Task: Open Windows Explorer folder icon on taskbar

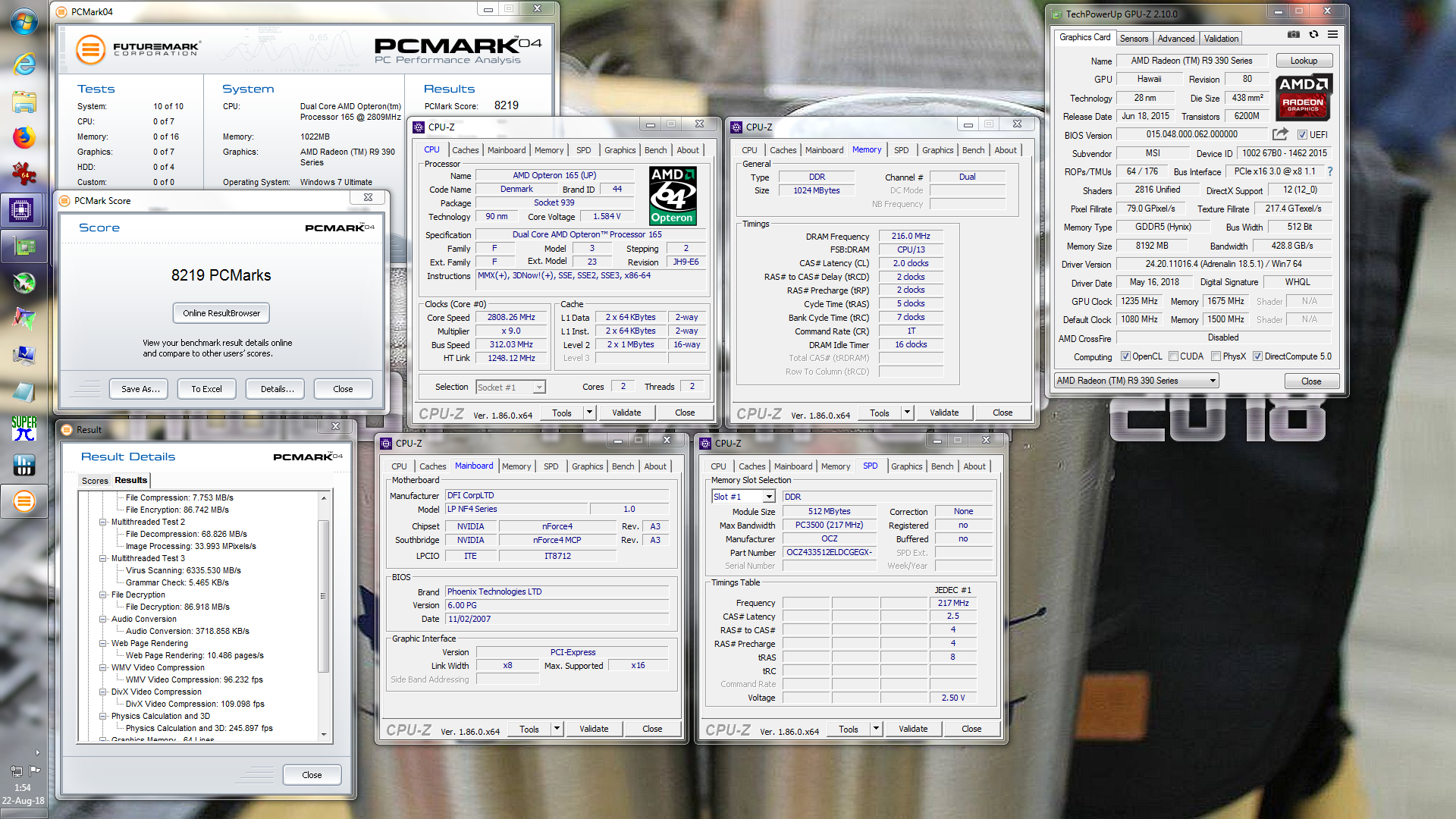Action: (x=24, y=101)
